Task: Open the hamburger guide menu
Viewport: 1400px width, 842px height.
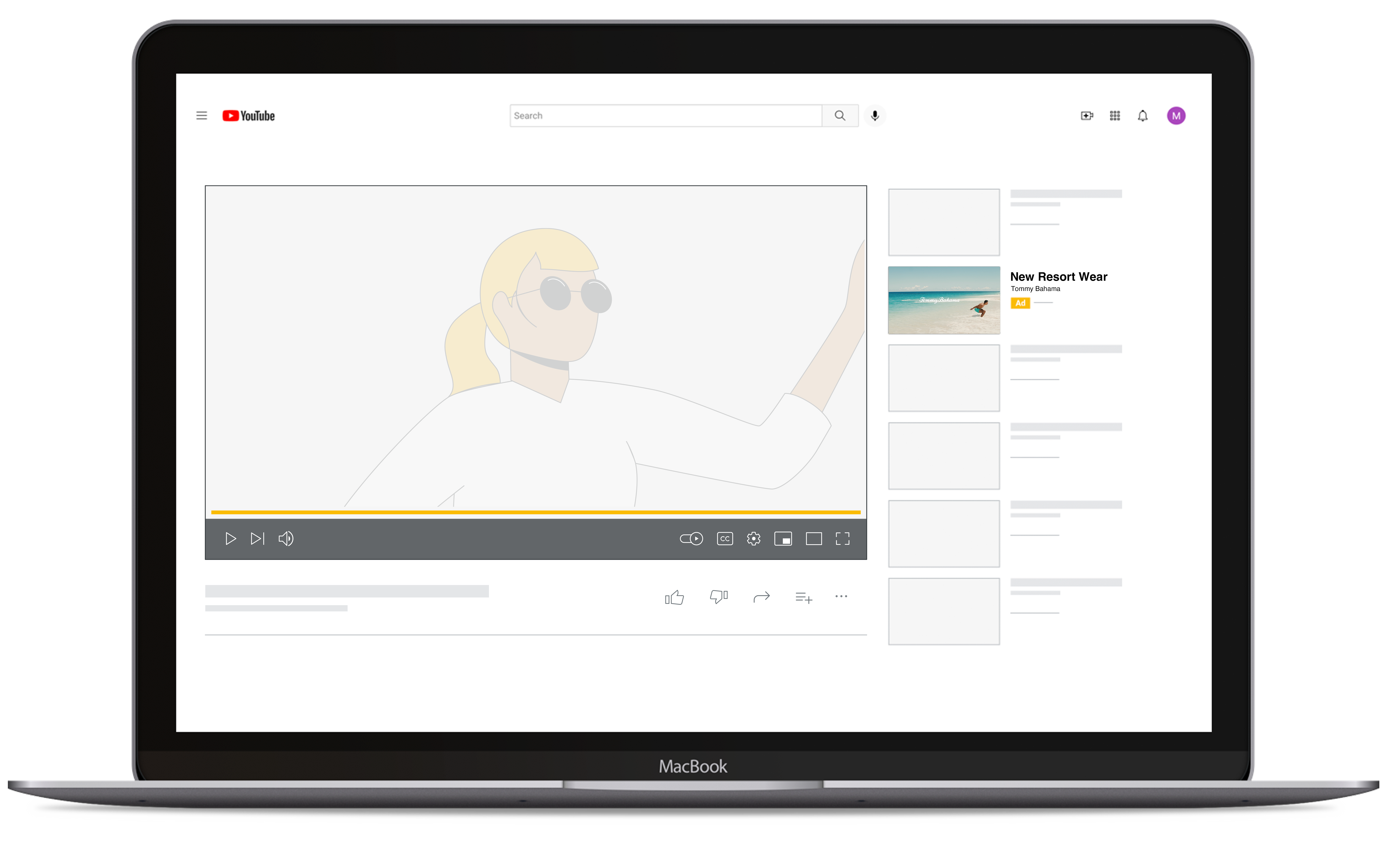Action: pos(201,116)
